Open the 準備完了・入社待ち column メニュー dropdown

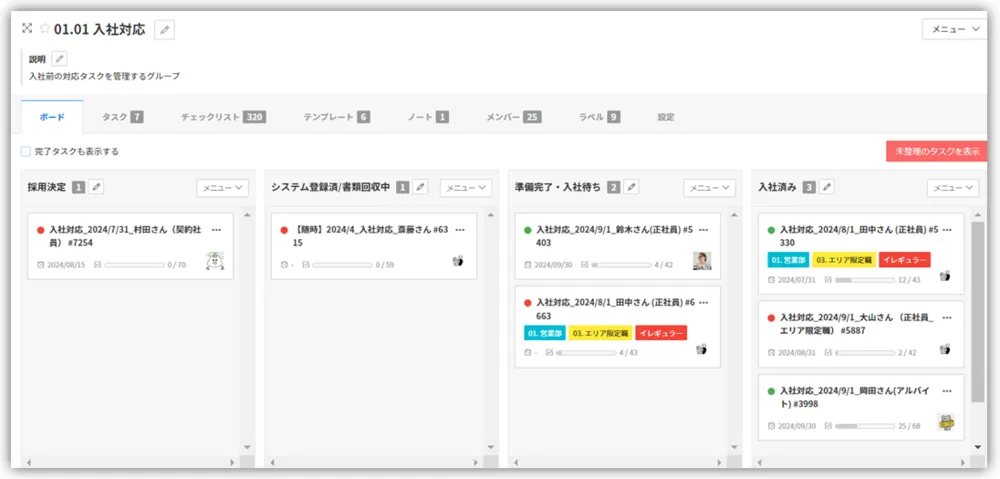tap(710, 188)
